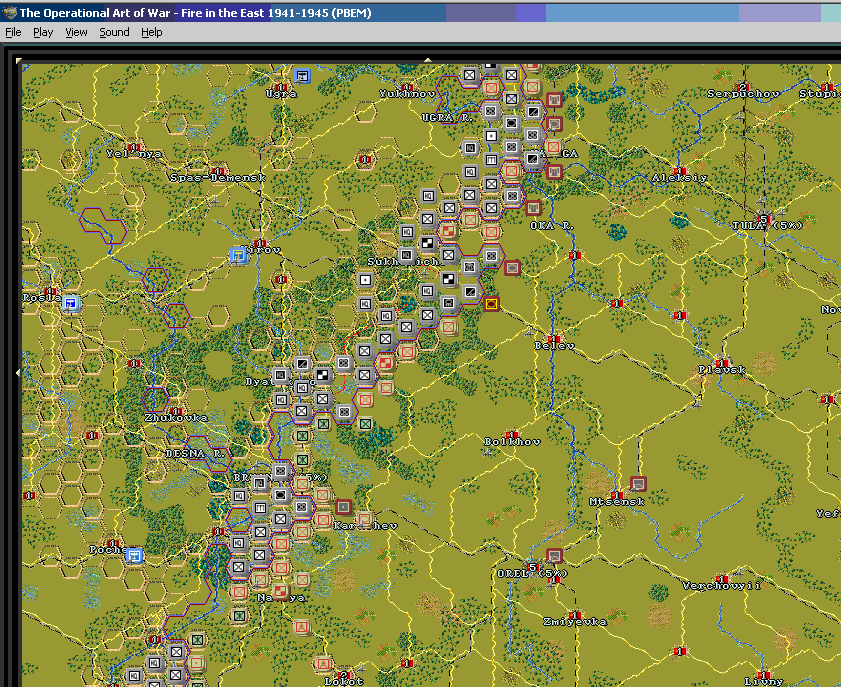Select the blue airfield unit beside Ugra

303,76
